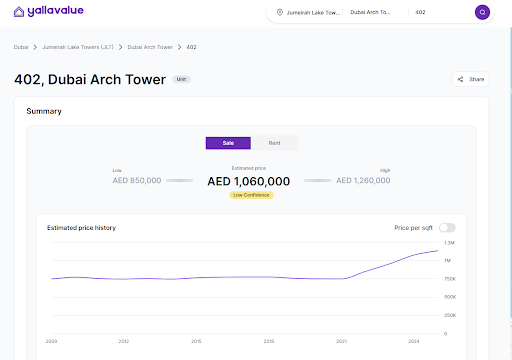
Task: Click chevron after Jumeirah Lake Towers breadcrumb
Action: pos(121,47)
